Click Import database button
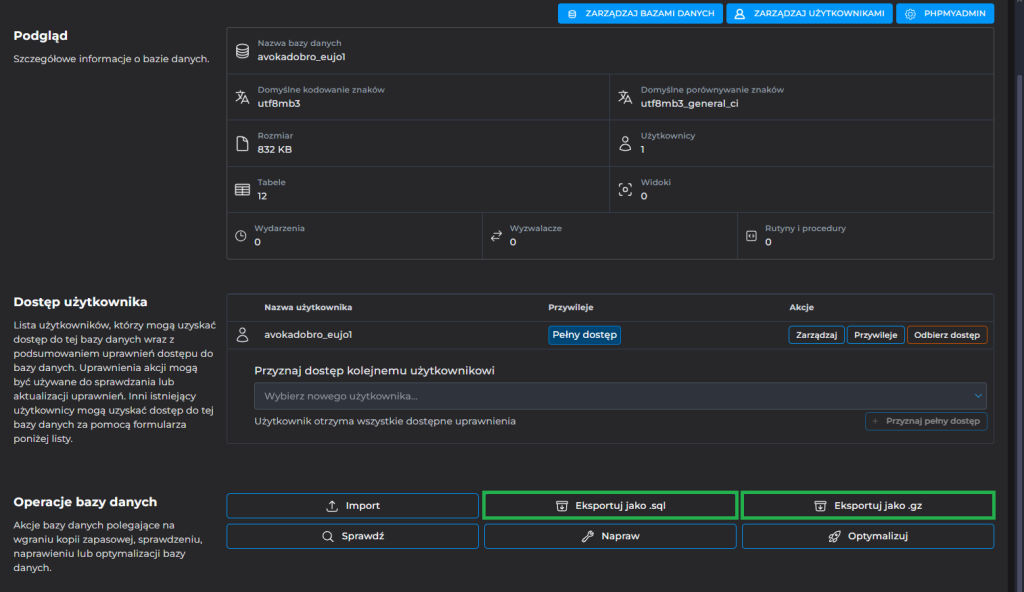 pos(353,506)
